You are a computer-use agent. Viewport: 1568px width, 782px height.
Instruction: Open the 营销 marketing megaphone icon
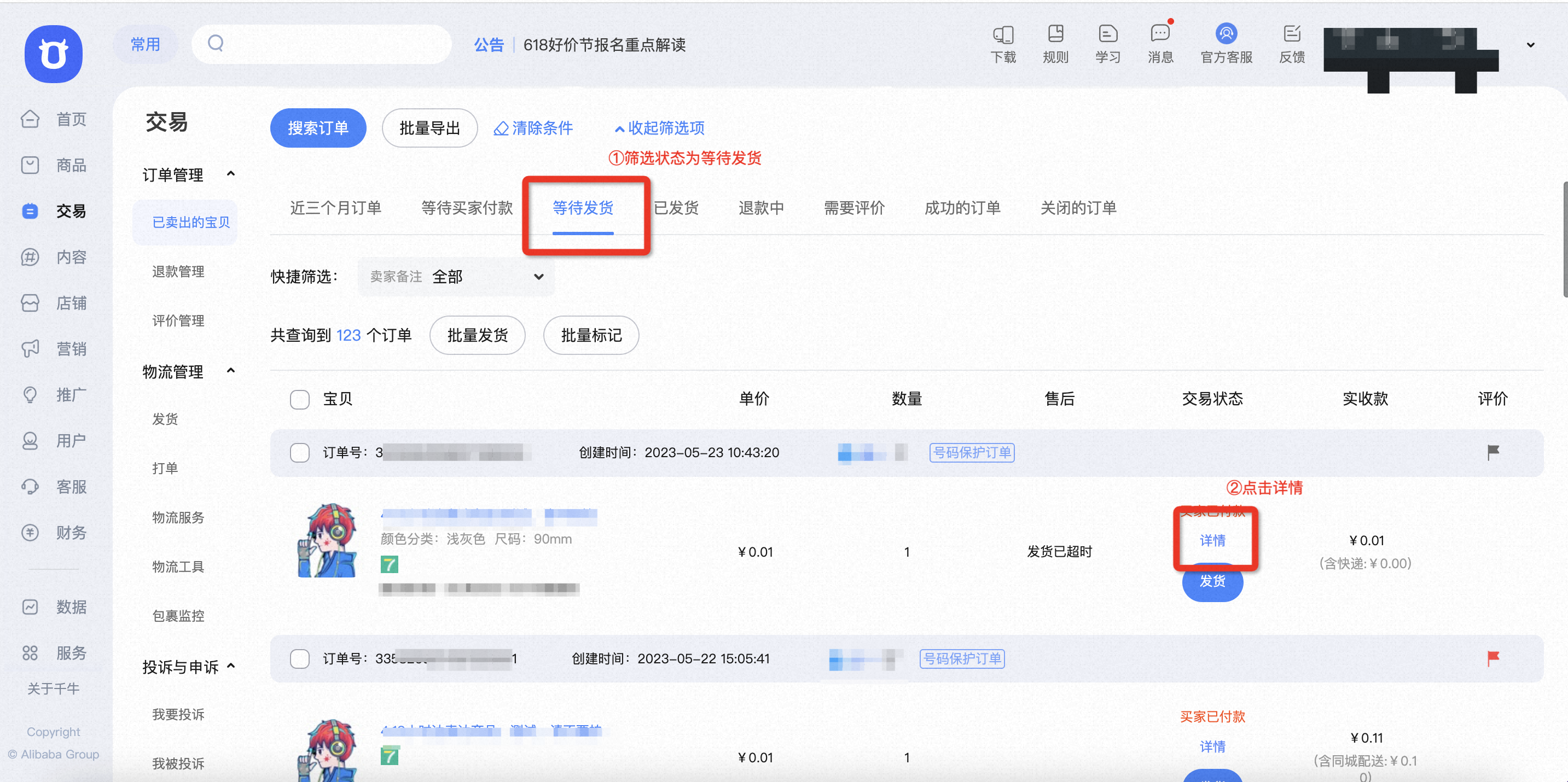[x=30, y=349]
